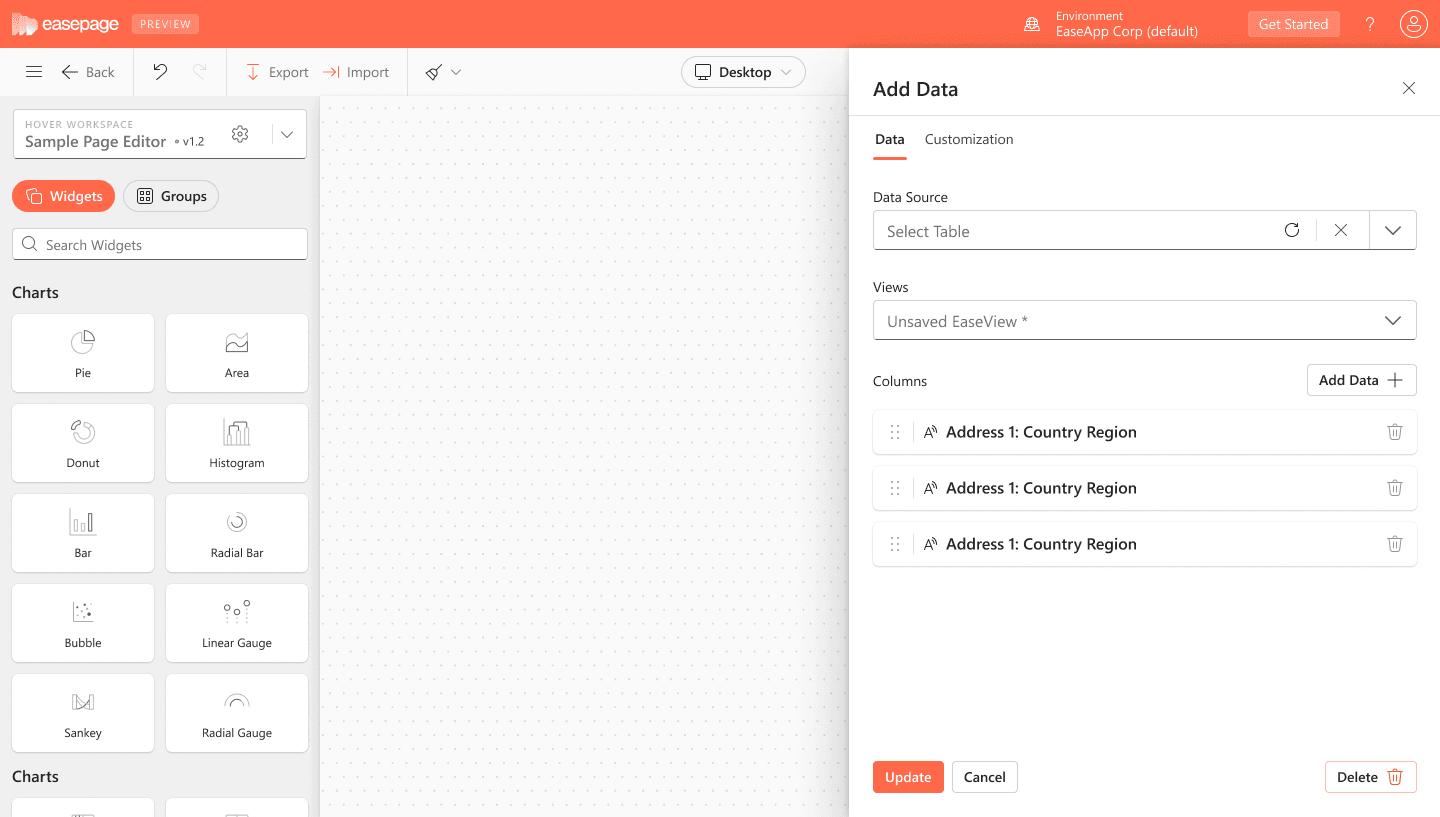Switch to the Groups tab

click(x=171, y=196)
